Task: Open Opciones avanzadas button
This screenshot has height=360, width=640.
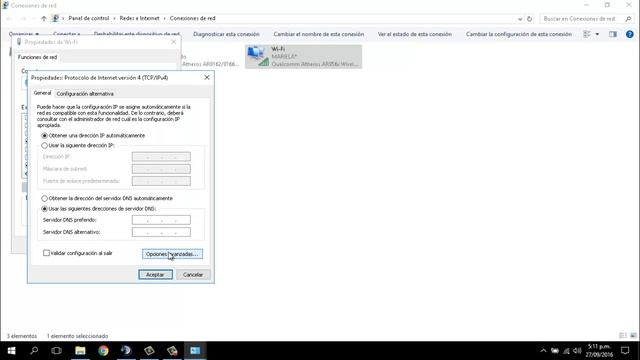Action: 172,254
